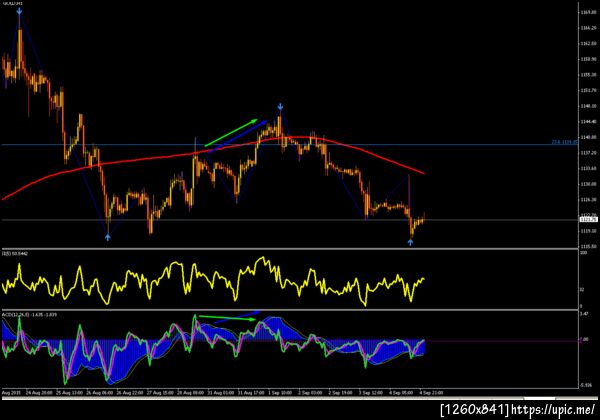Click the 24 Aug 20:00 time axis label
The image size is (600, 420).
coord(39,393)
